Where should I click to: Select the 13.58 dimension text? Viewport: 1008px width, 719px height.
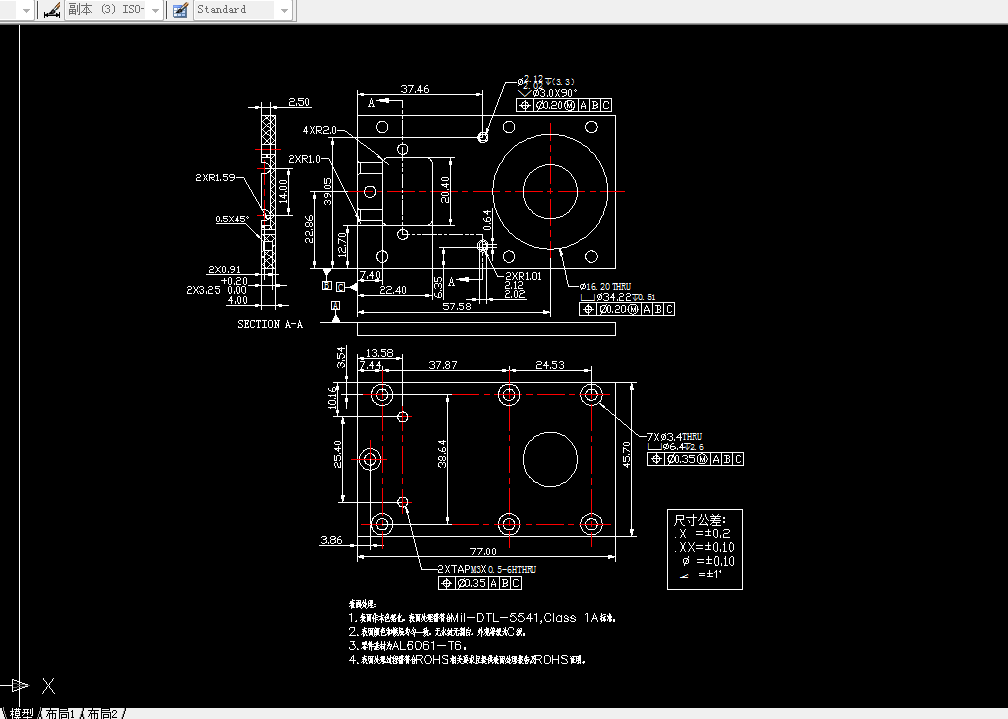tap(379, 352)
